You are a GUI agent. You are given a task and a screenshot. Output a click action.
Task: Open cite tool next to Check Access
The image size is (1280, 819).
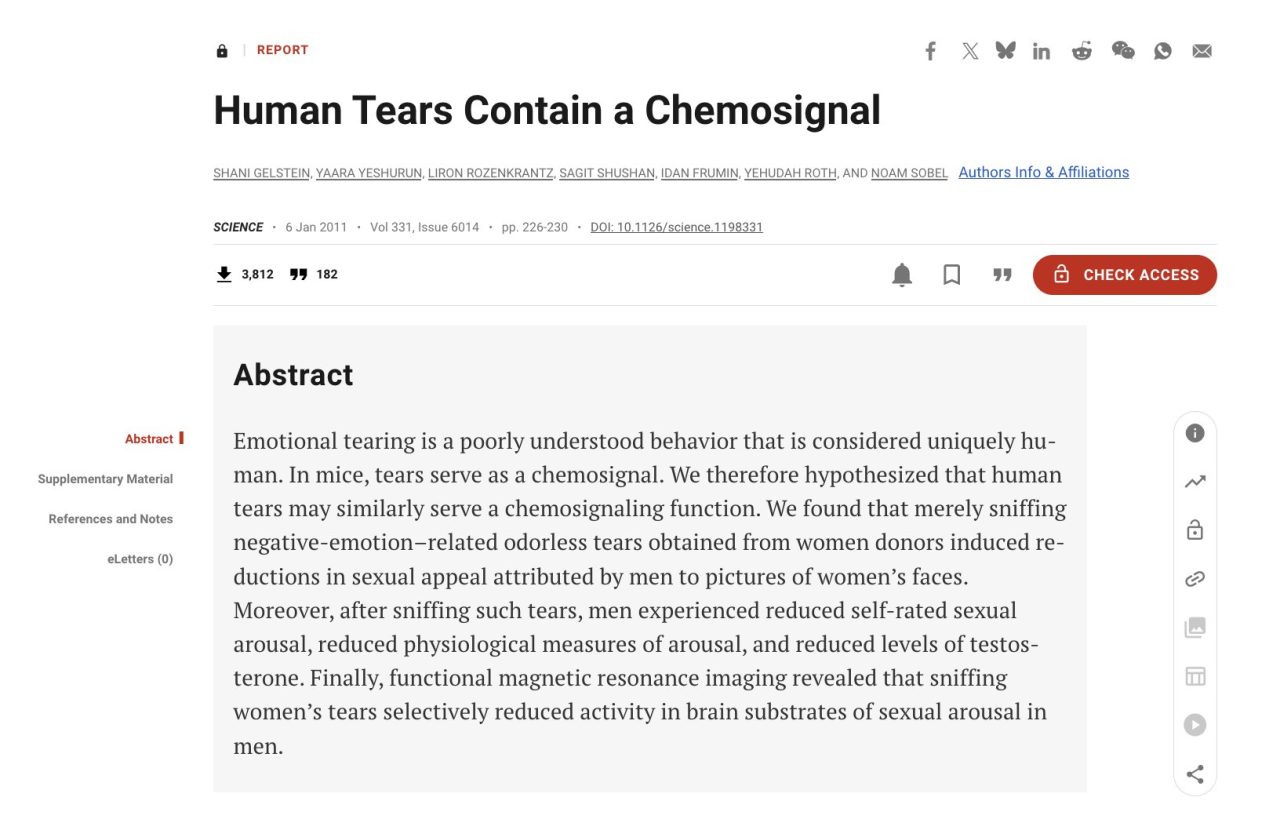pyautogui.click(x=1002, y=275)
